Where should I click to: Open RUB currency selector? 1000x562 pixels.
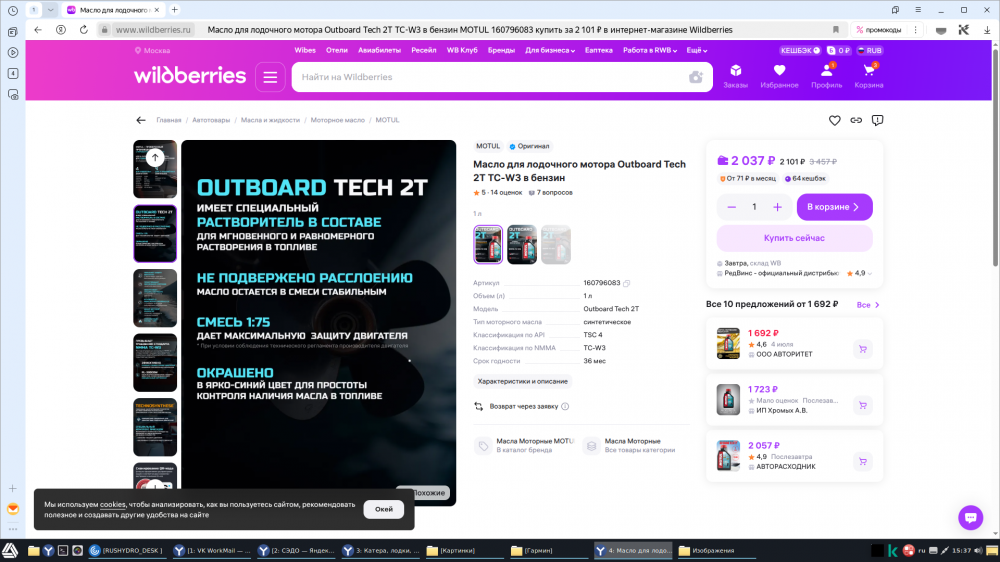(869, 50)
